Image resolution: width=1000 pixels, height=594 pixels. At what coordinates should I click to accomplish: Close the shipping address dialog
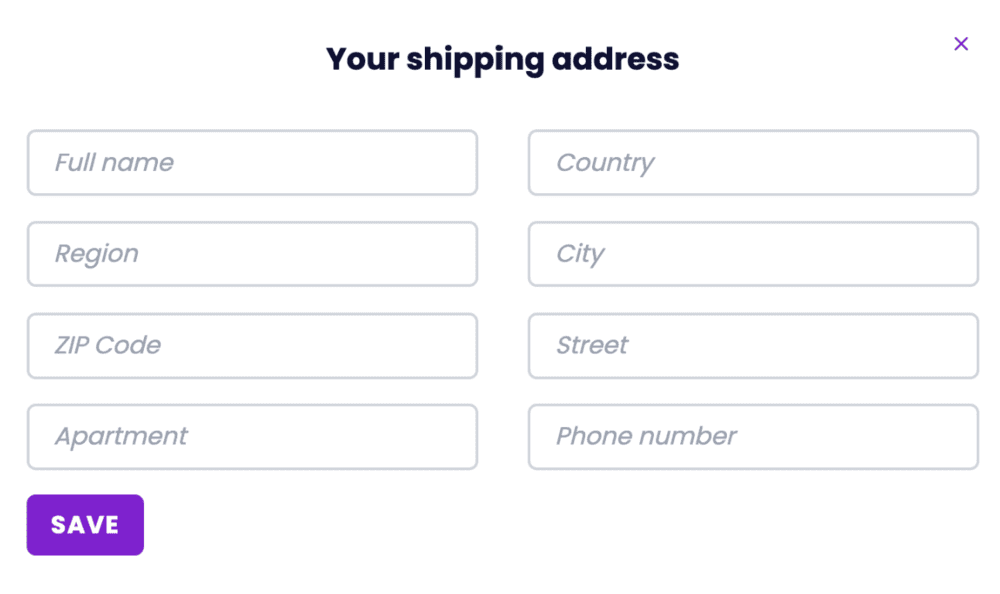pyautogui.click(x=961, y=44)
